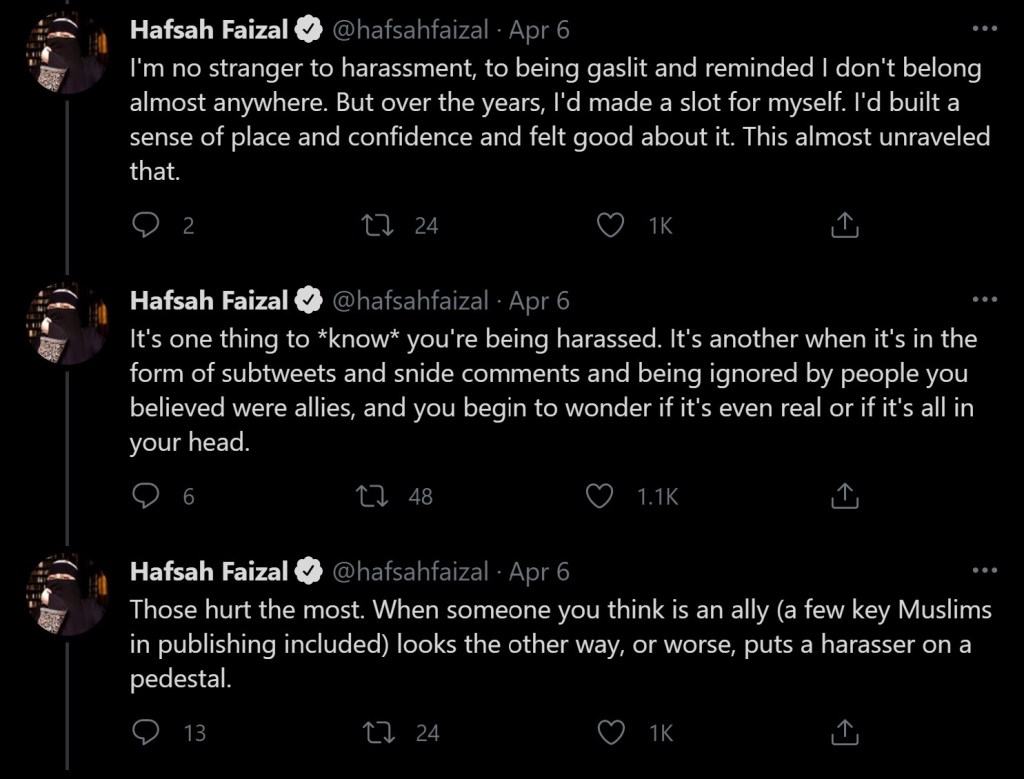1024x779 pixels.
Task: Open Hafsah Faizal profile from first tweet name
Action: click(x=208, y=30)
